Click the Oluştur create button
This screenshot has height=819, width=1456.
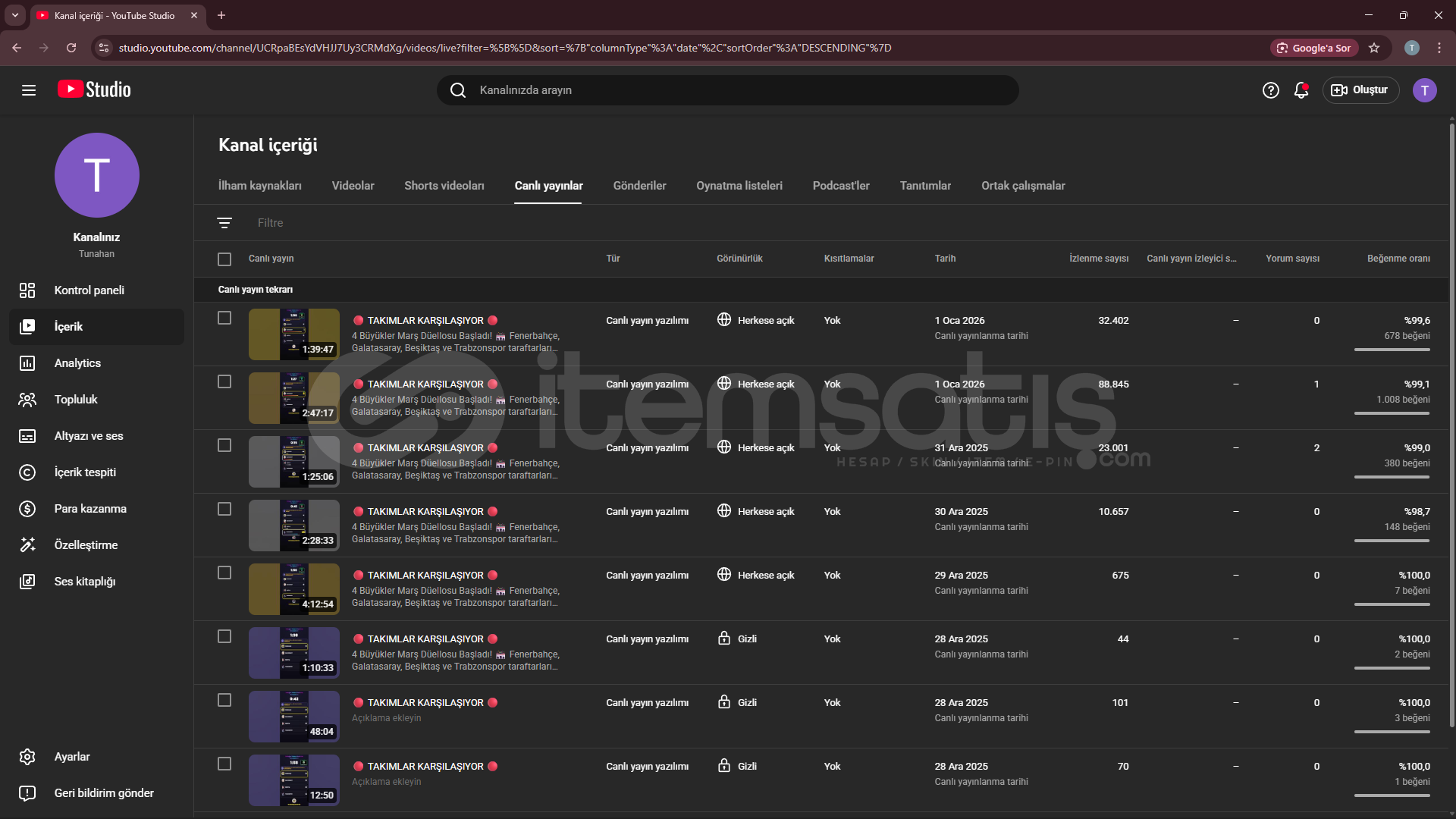(1360, 90)
